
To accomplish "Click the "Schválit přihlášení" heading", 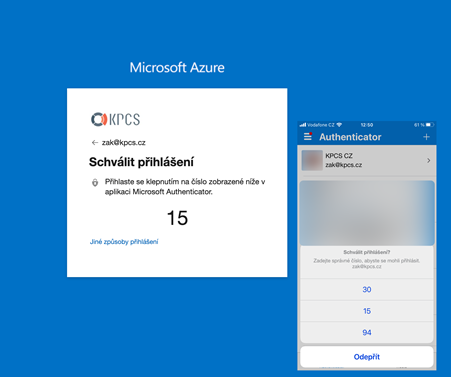I will coord(141,162).
